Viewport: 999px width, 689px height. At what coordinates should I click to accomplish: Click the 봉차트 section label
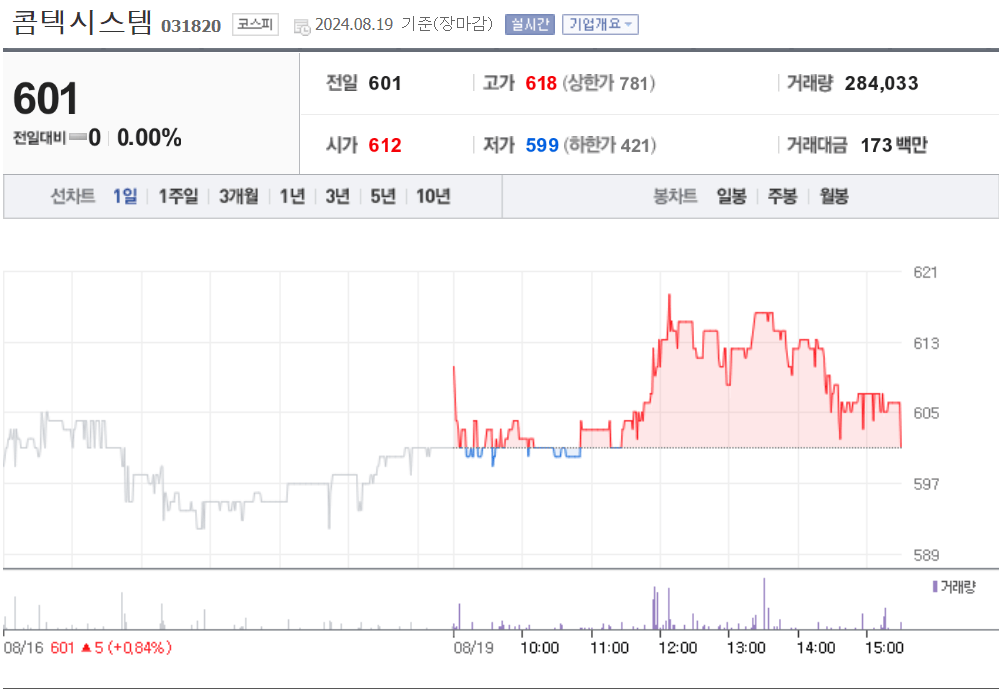click(676, 196)
